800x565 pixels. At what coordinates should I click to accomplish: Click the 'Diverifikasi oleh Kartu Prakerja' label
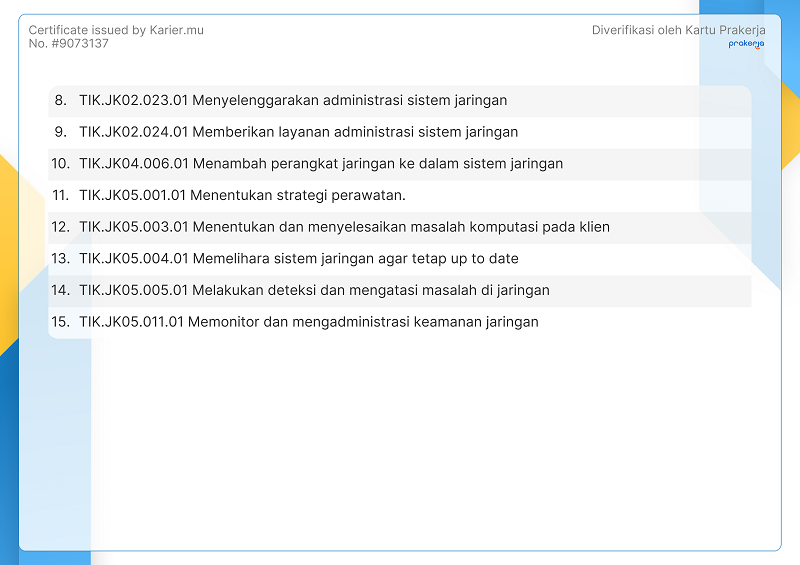(678, 30)
